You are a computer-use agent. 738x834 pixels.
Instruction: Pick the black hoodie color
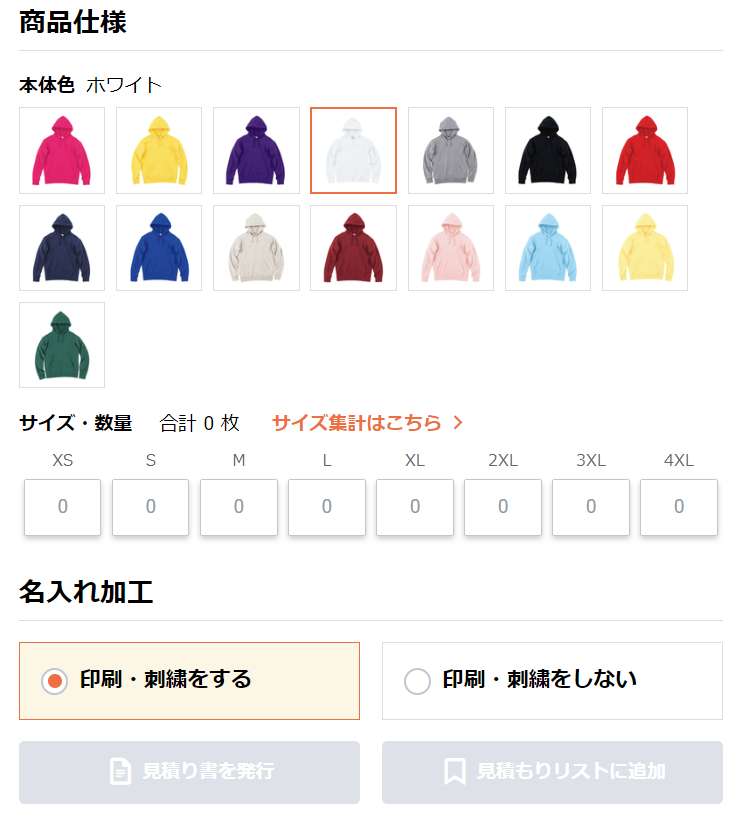click(548, 151)
